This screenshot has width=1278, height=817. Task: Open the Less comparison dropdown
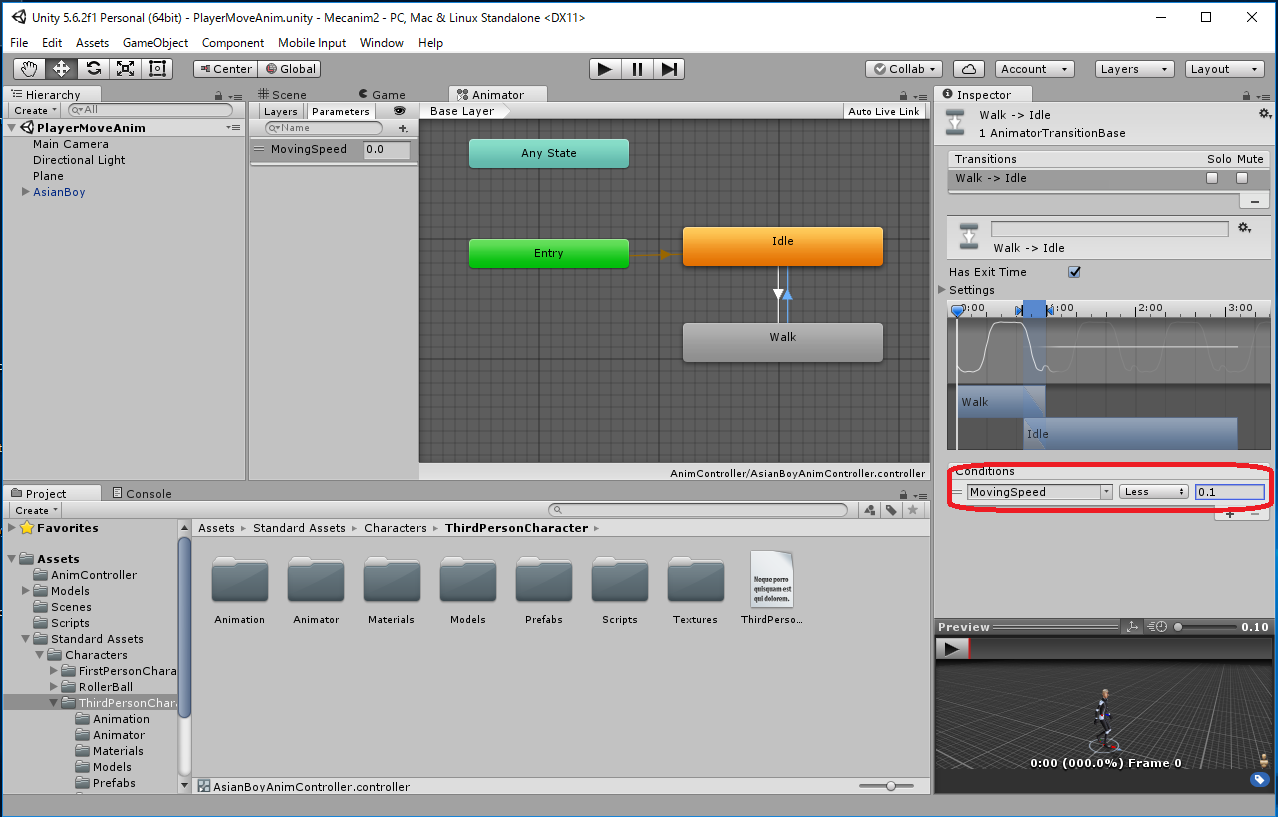pos(1153,492)
